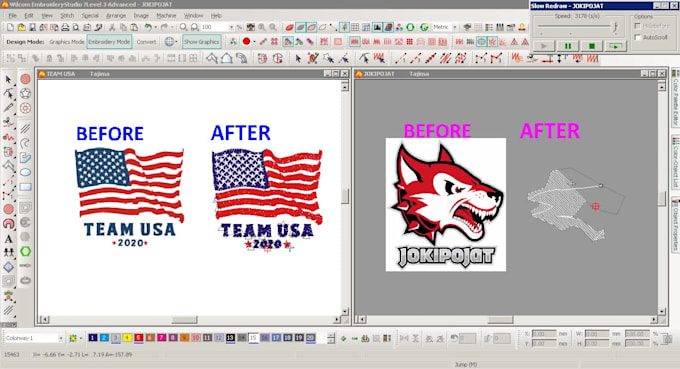This screenshot has height=369, width=680.
Task: Open the Arrange menu
Action: pos(116,16)
